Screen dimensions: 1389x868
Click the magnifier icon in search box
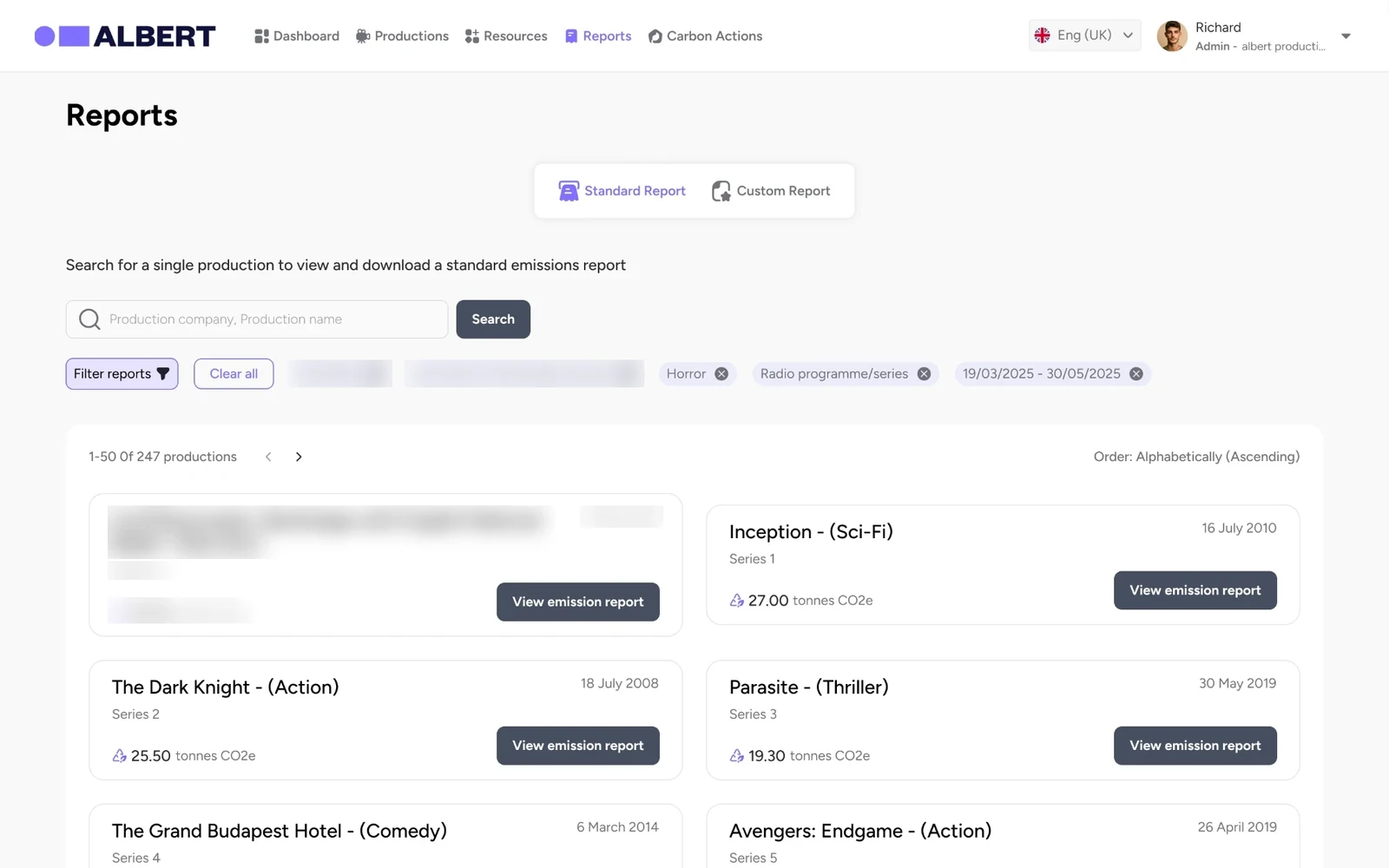(89, 319)
